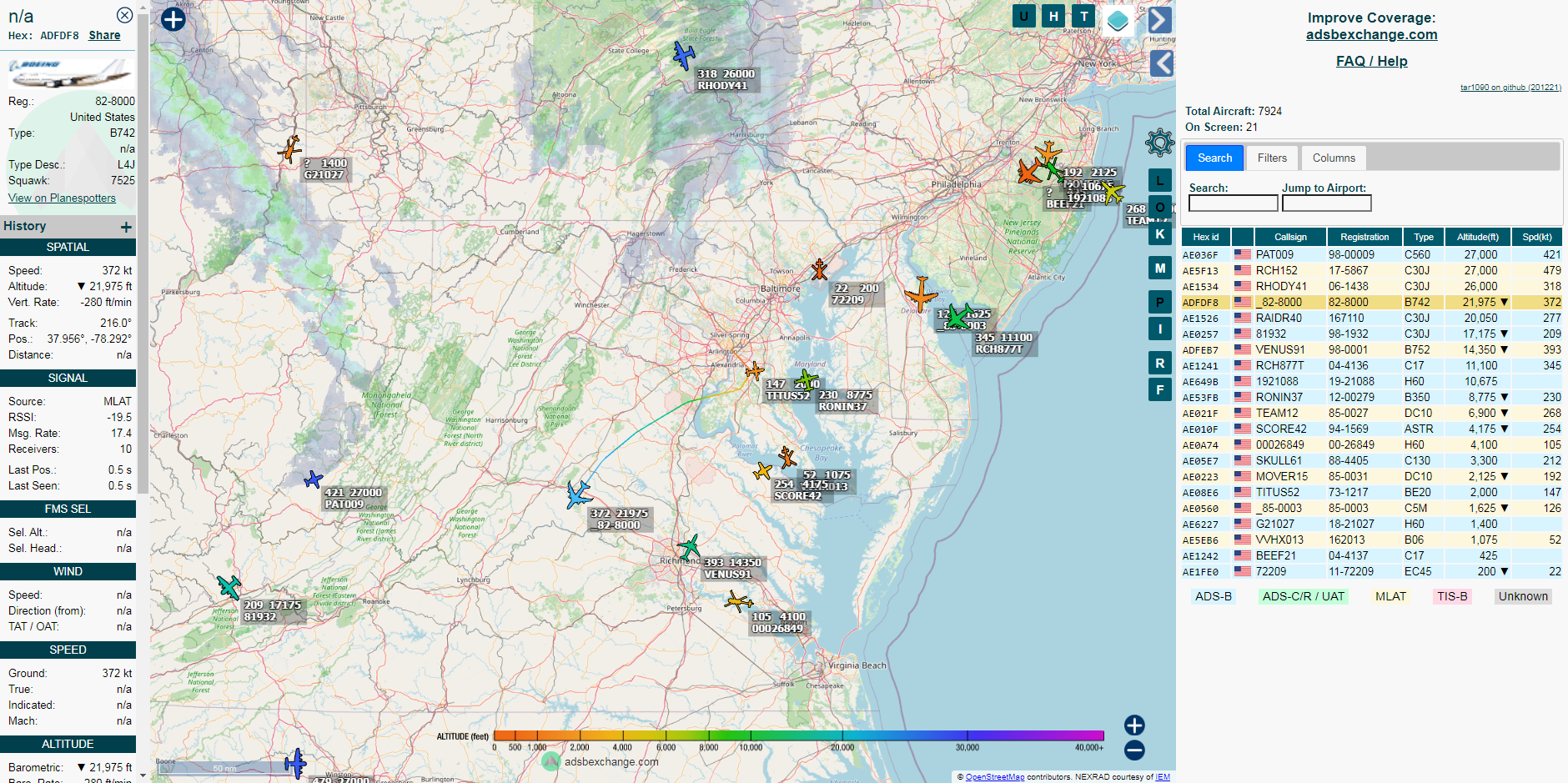Click the F map button
Screen dimensions: 1568x783
(1160, 389)
